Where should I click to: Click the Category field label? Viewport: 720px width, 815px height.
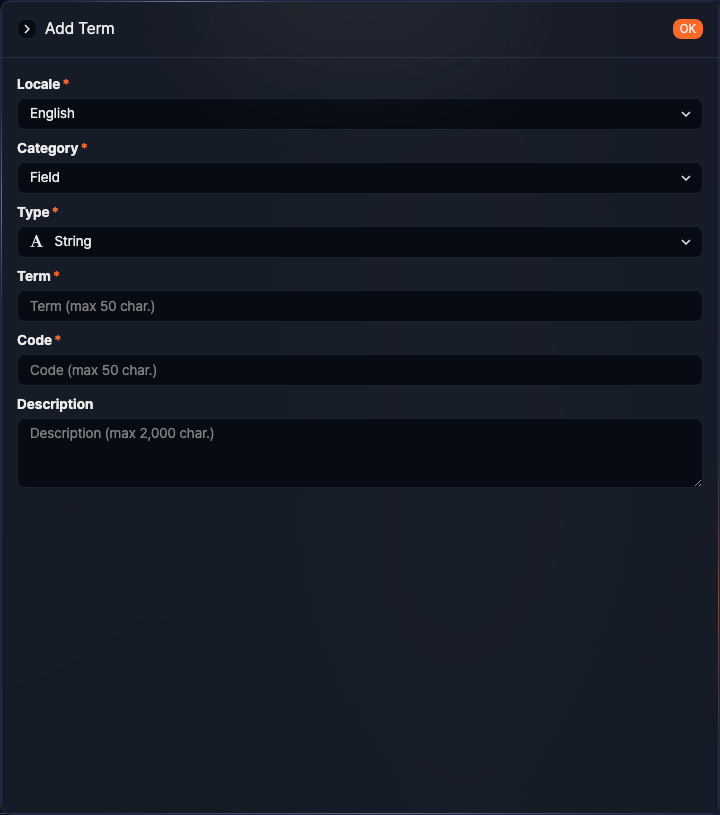click(47, 148)
